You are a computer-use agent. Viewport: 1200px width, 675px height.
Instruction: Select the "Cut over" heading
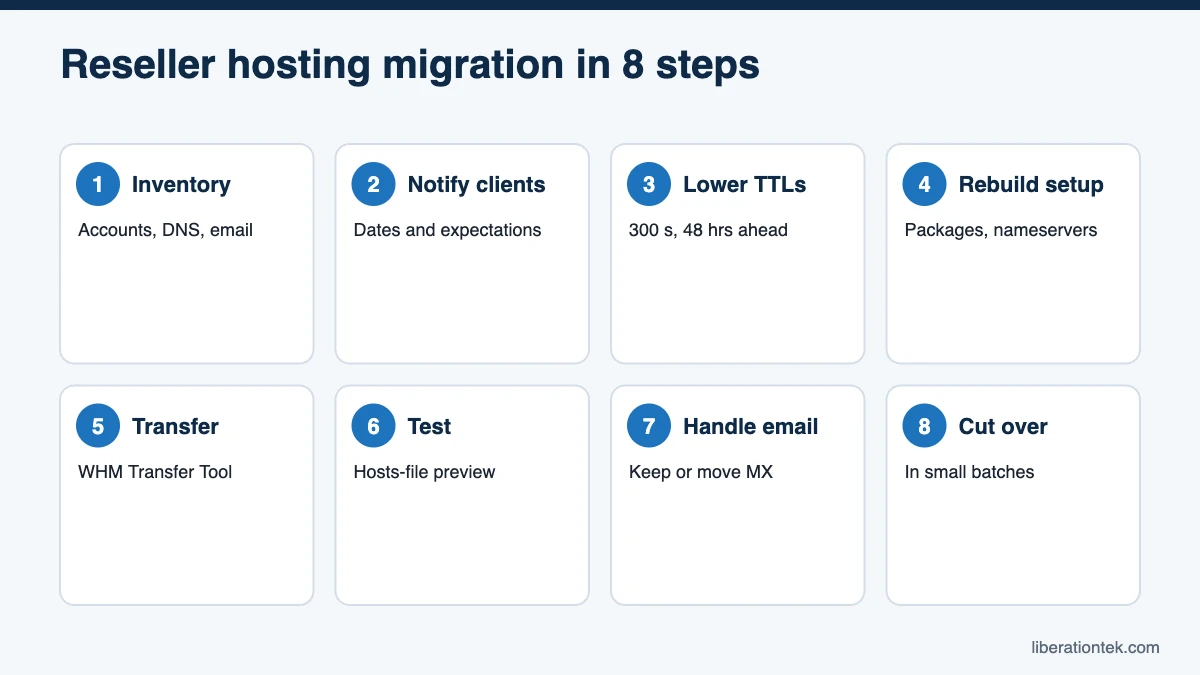tap(1003, 427)
